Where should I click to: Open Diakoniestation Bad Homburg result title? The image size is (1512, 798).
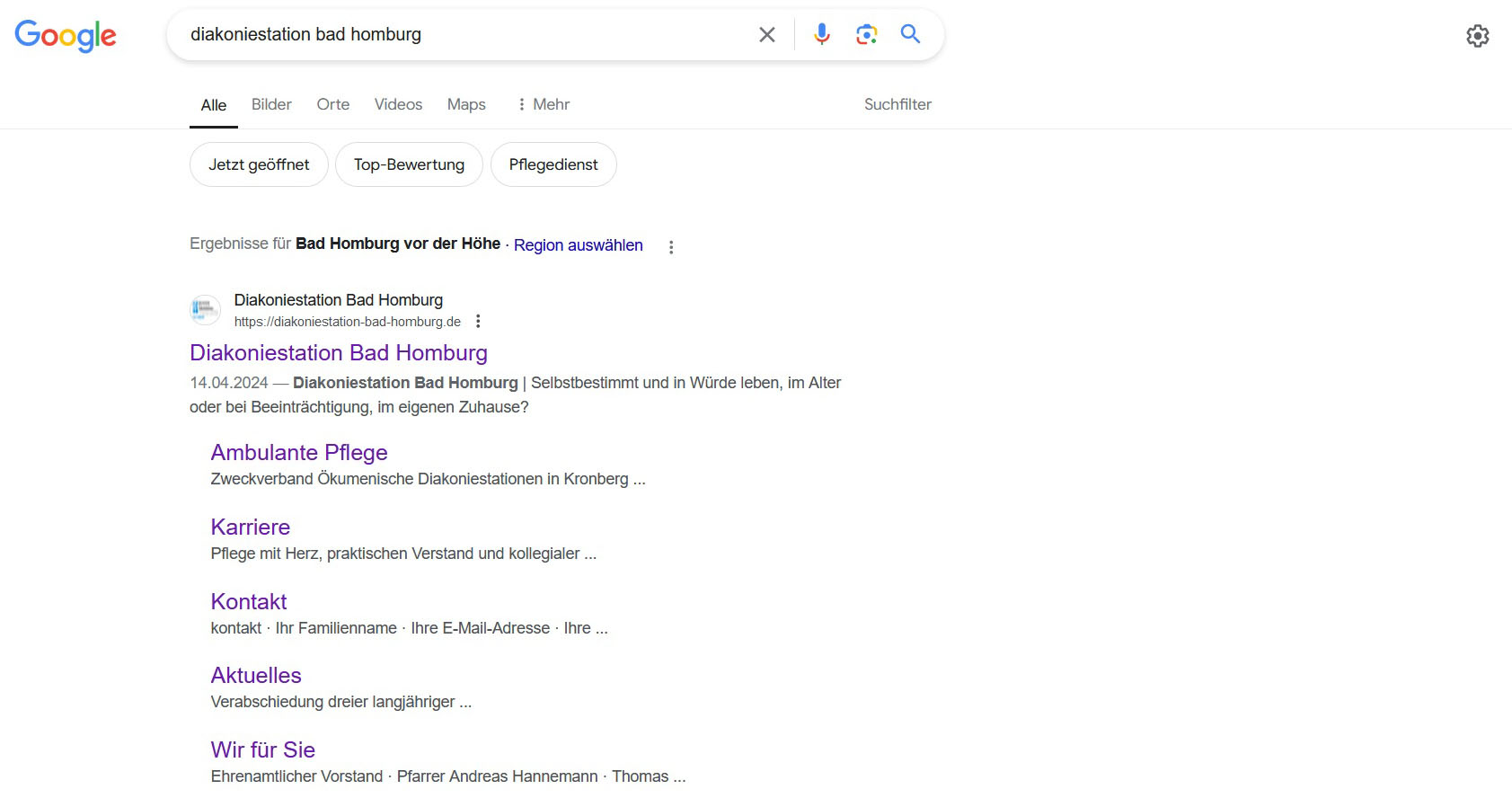tap(339, 352)
